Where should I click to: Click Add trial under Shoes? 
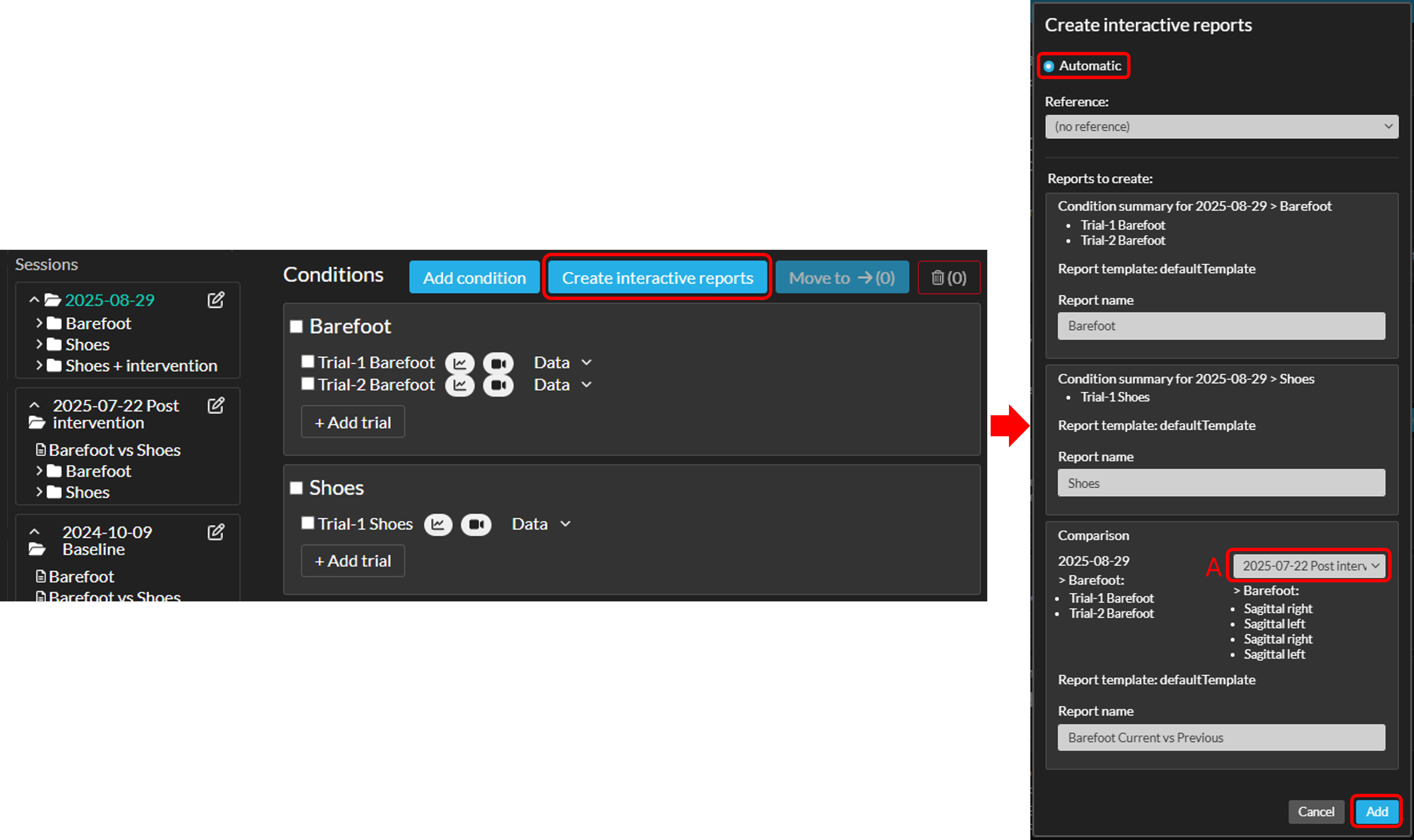point(353,561)
